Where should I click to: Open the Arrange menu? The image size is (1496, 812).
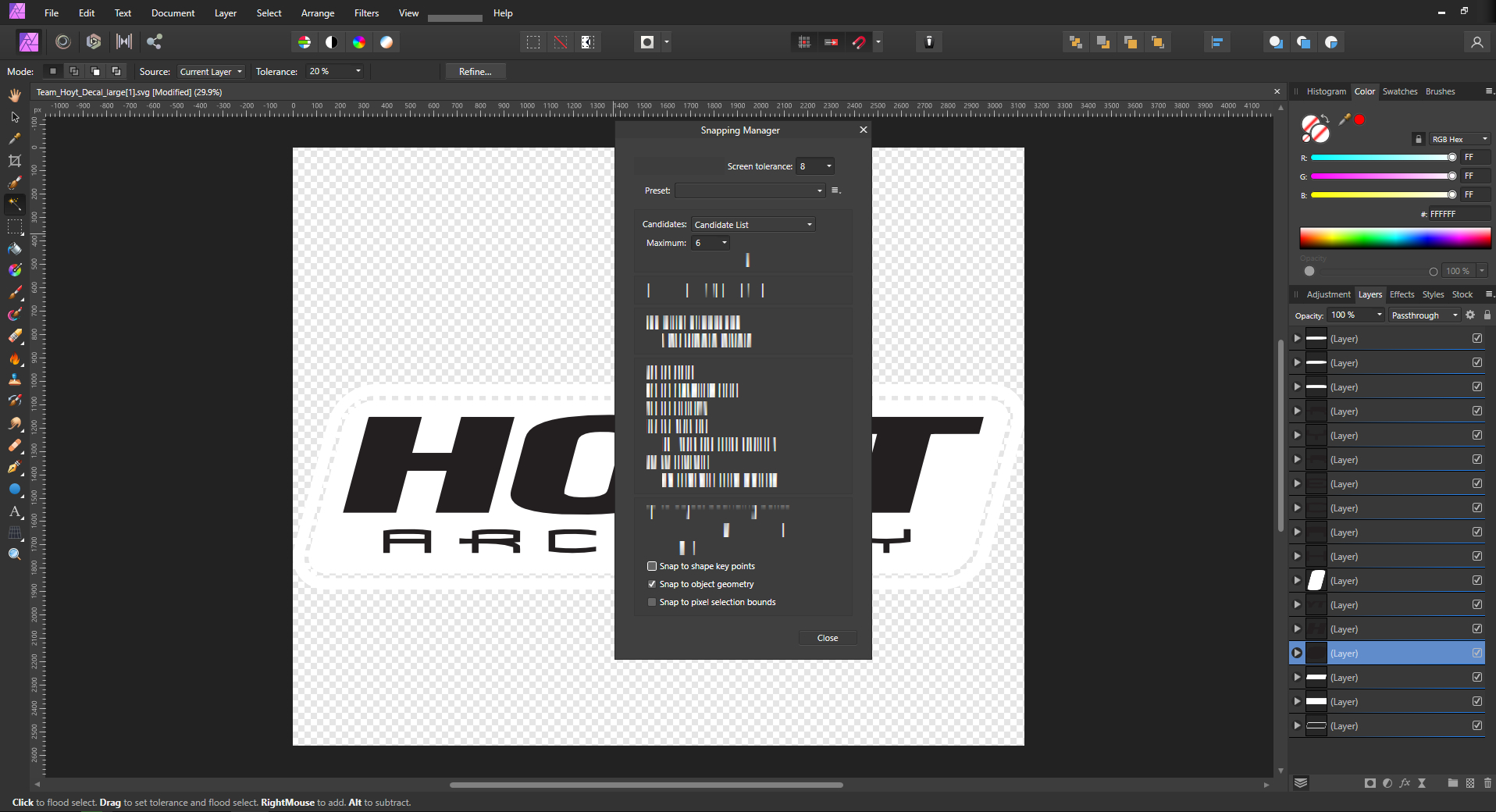(x=318, y=13)
